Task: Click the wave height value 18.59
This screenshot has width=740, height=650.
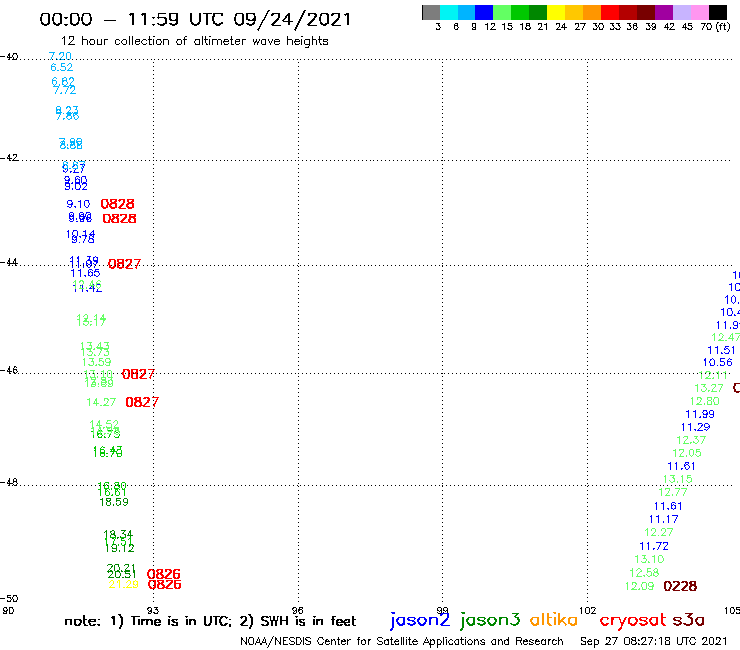Action: pos(114,502)
